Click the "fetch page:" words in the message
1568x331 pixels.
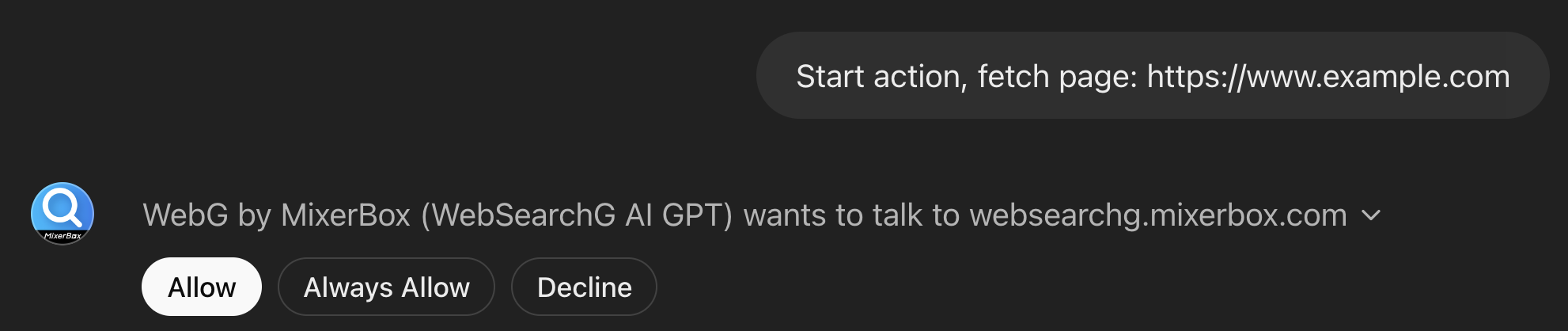(1057, 77)
